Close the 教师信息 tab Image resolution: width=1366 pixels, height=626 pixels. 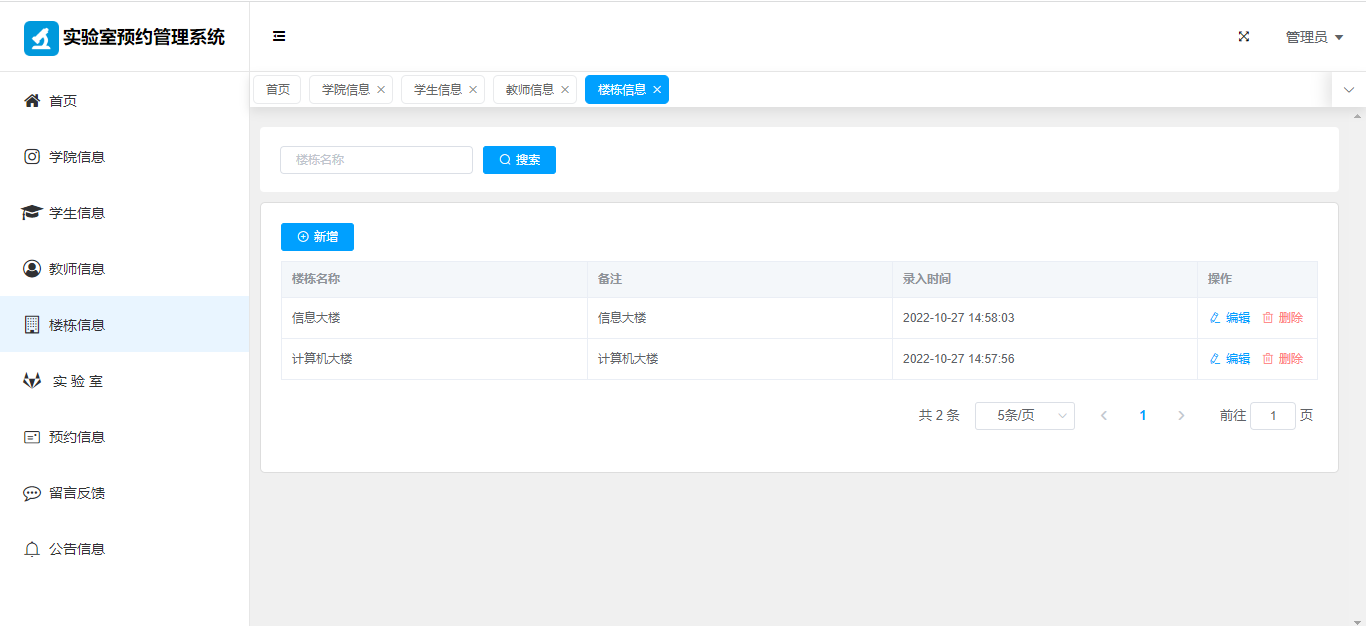pyautogui.click(x=565, y=90)
